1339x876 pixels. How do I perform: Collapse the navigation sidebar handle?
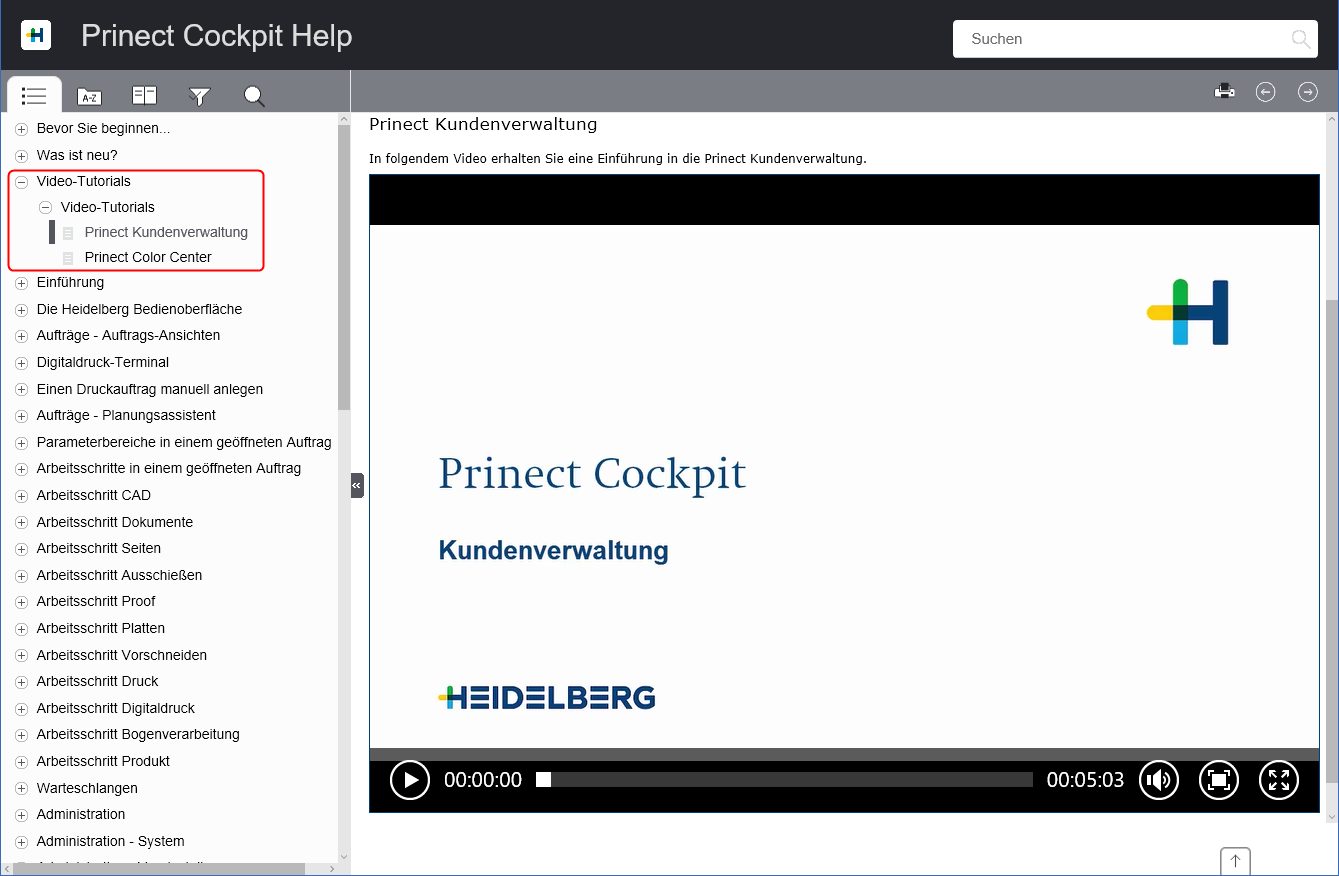tap(357, 485)
